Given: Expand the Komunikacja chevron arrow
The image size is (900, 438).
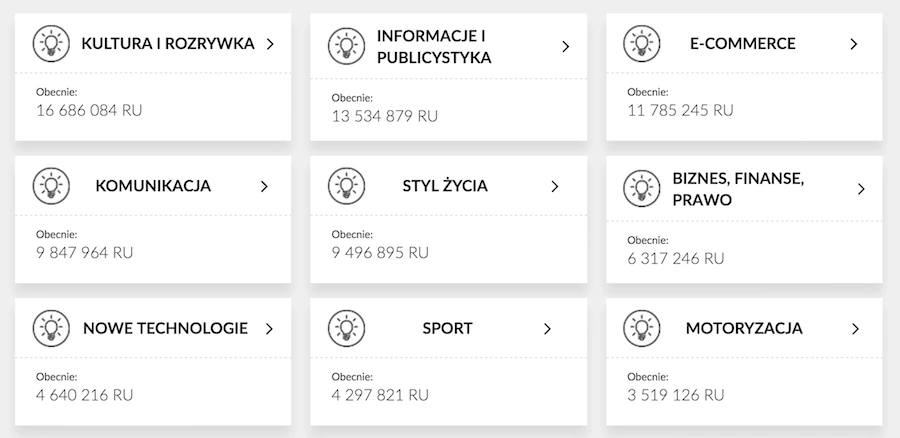Looking at the screenshot, I should [x=264, y=187].
